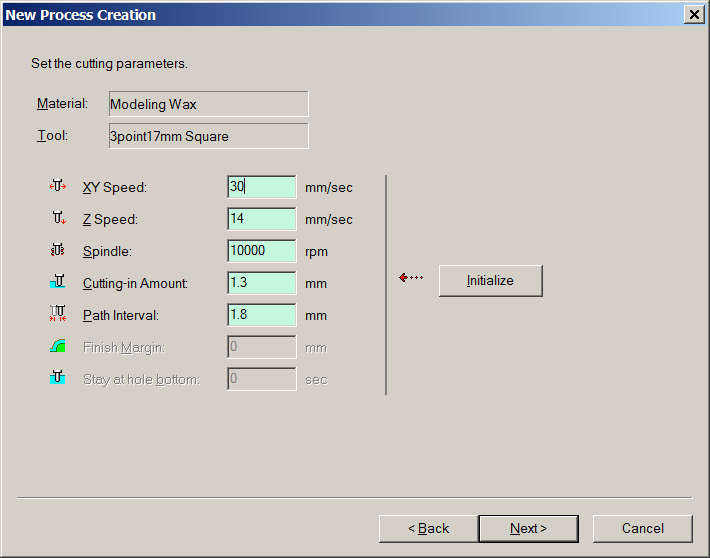The height and width of the screenshot is (558, 710).
Task: Click the Finish Margin green curve icon
Action: pos(58,346)
